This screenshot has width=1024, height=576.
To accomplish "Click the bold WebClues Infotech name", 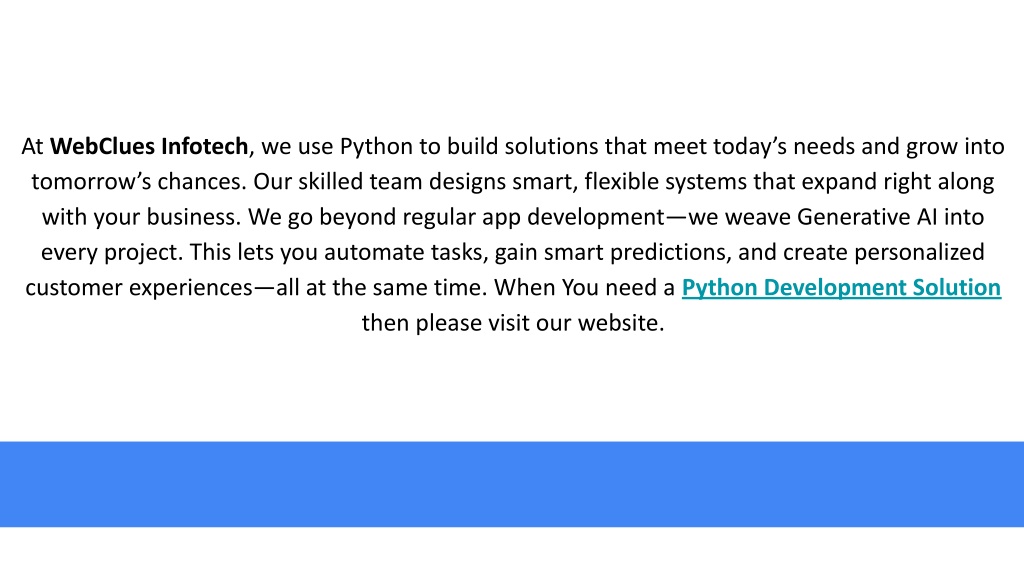I will click(x=148, y=147).
